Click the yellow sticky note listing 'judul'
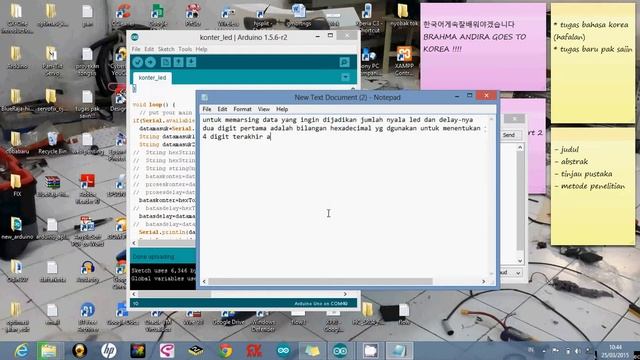640x360 pixels. (x=593, y=186)
